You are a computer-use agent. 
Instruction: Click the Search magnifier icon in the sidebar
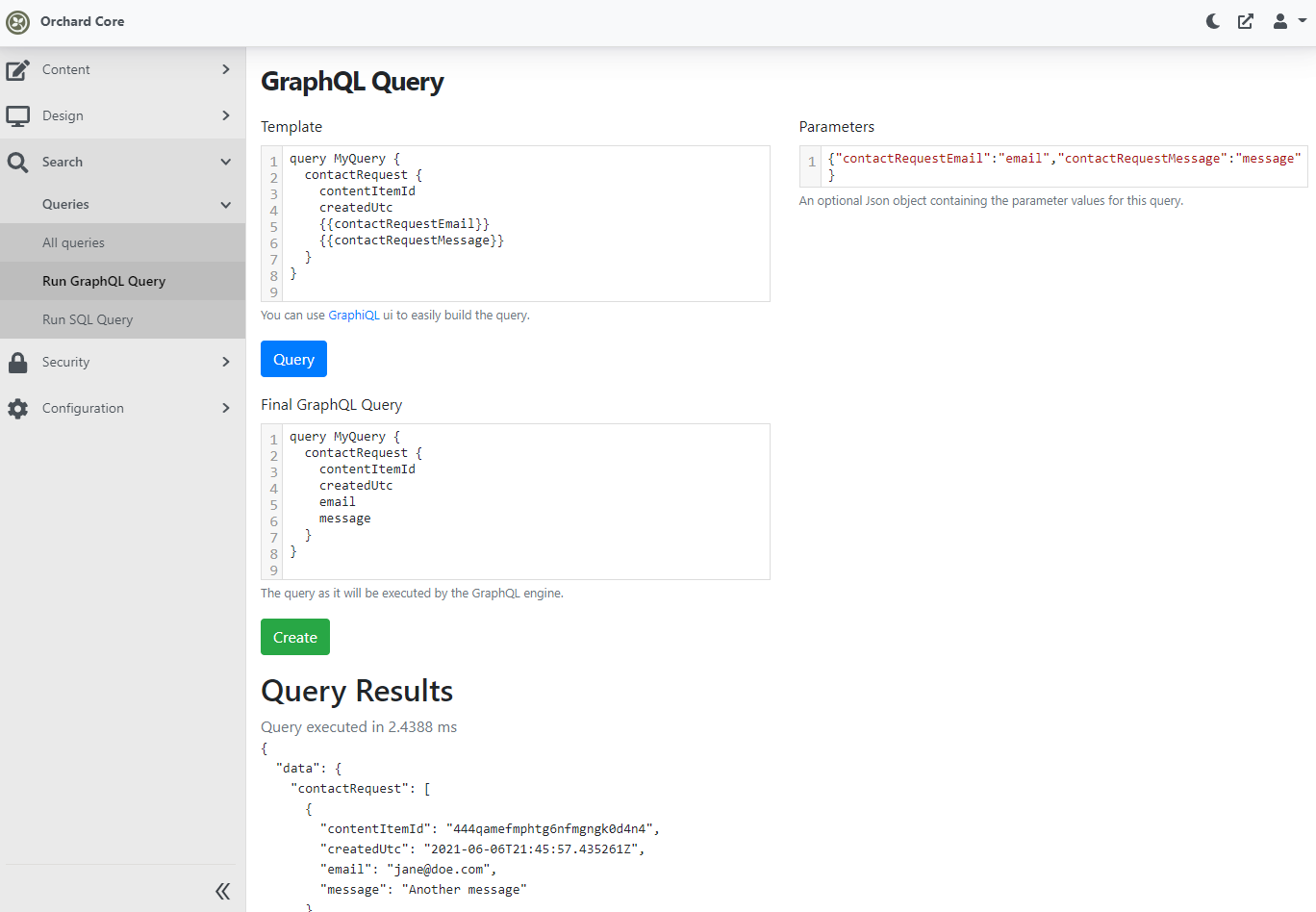click(17, 163)
